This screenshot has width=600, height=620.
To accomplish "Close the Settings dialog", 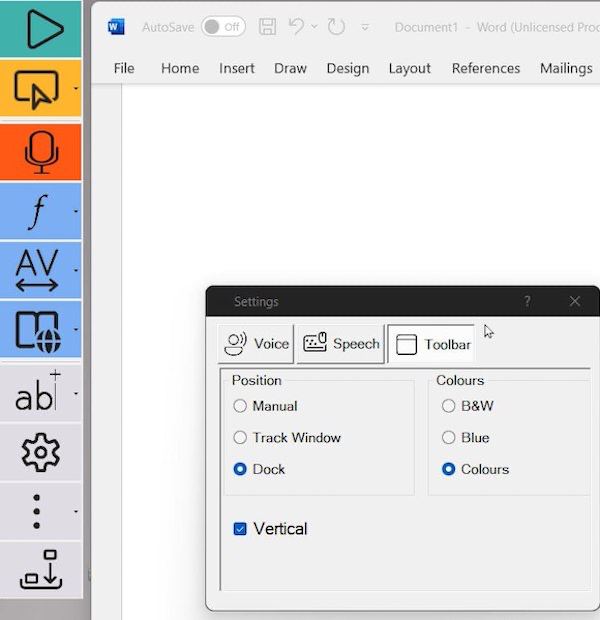I will click(575, 301).
